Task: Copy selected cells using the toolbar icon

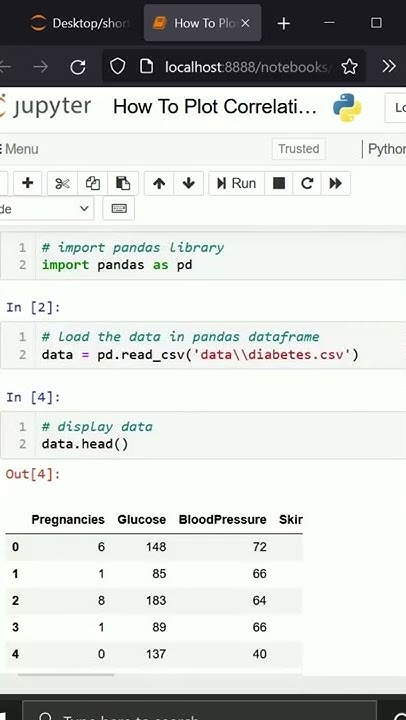Action: pos(93,184)
